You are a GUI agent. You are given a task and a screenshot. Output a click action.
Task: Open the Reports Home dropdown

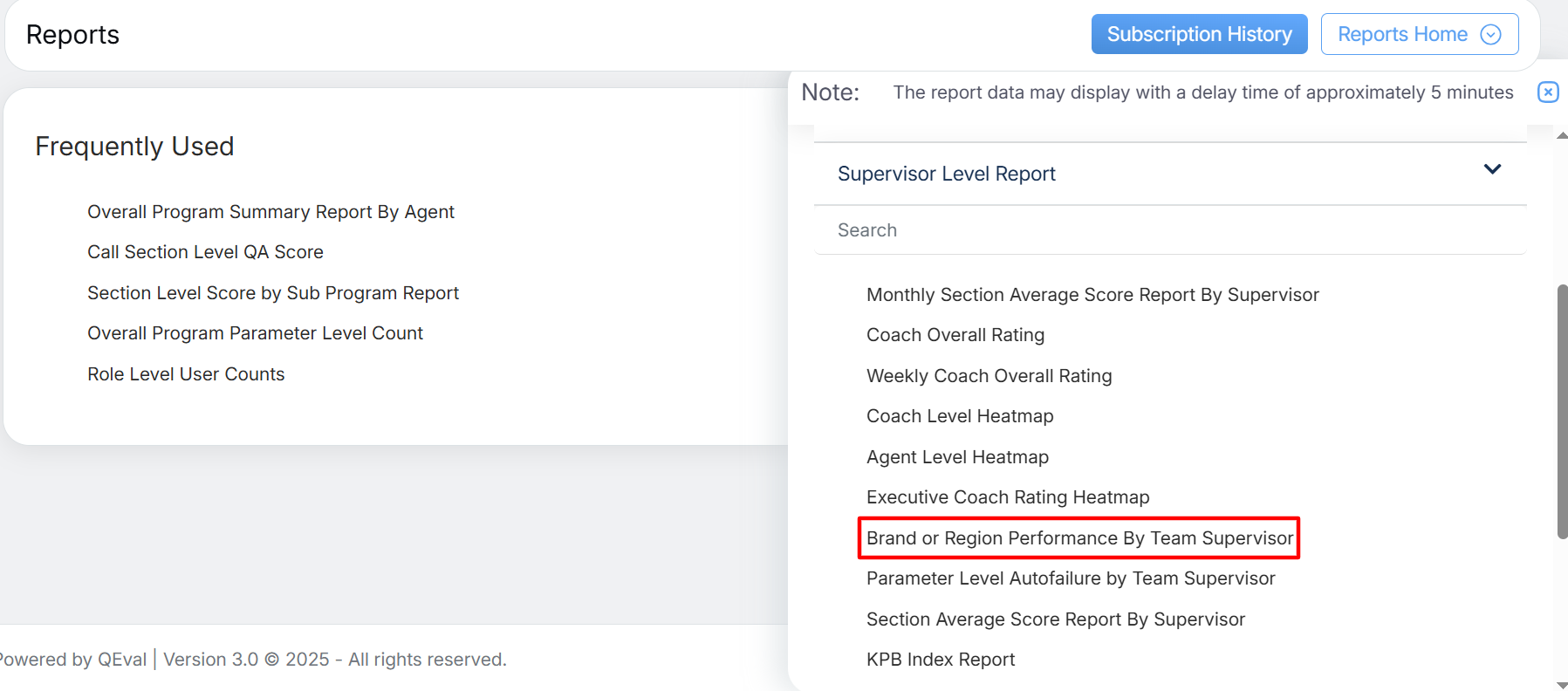(x=1418, y=35)
